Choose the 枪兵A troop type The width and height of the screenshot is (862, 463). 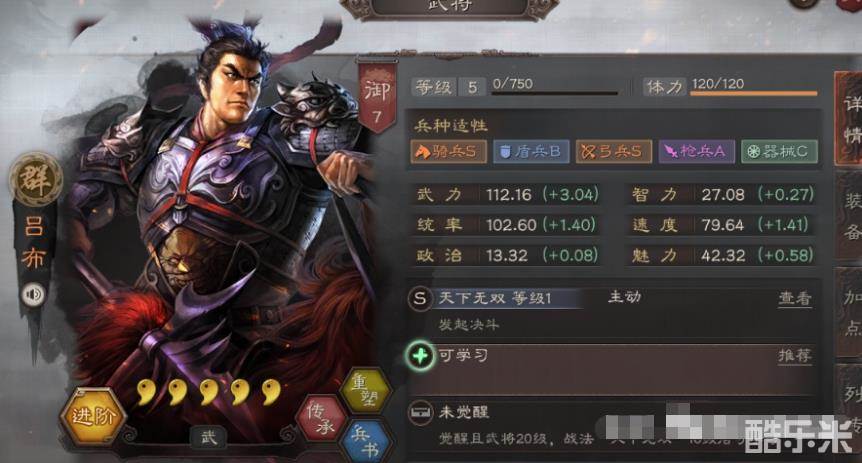pos(696,151)
